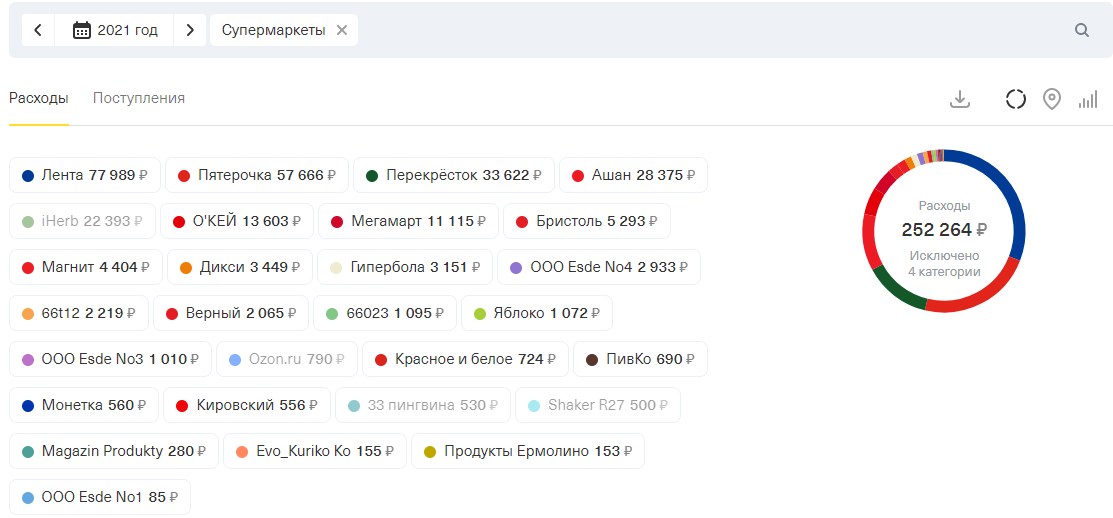
Task: Open the 2021 год date picker
Action: [x=114, y=30]
